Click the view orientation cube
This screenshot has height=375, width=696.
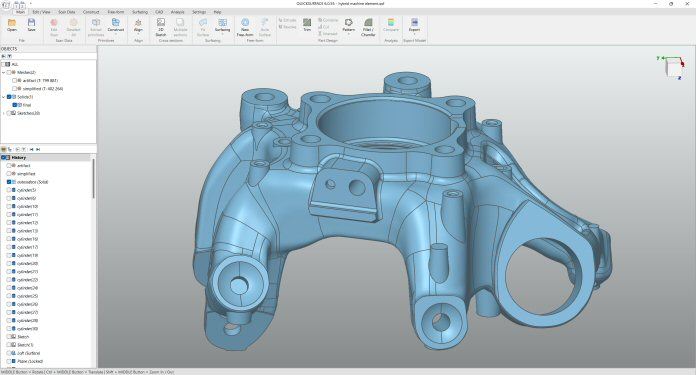674,68
